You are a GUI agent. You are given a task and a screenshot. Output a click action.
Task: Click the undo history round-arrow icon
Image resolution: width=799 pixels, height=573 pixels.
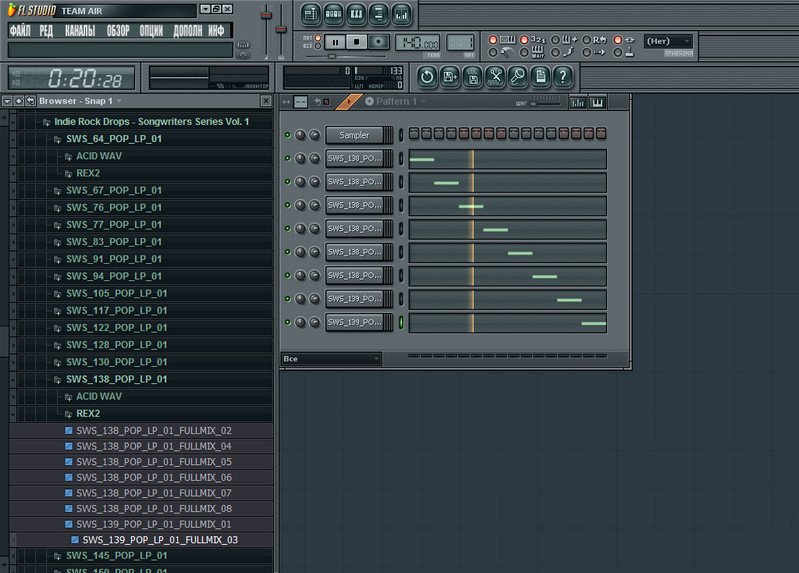427,75
